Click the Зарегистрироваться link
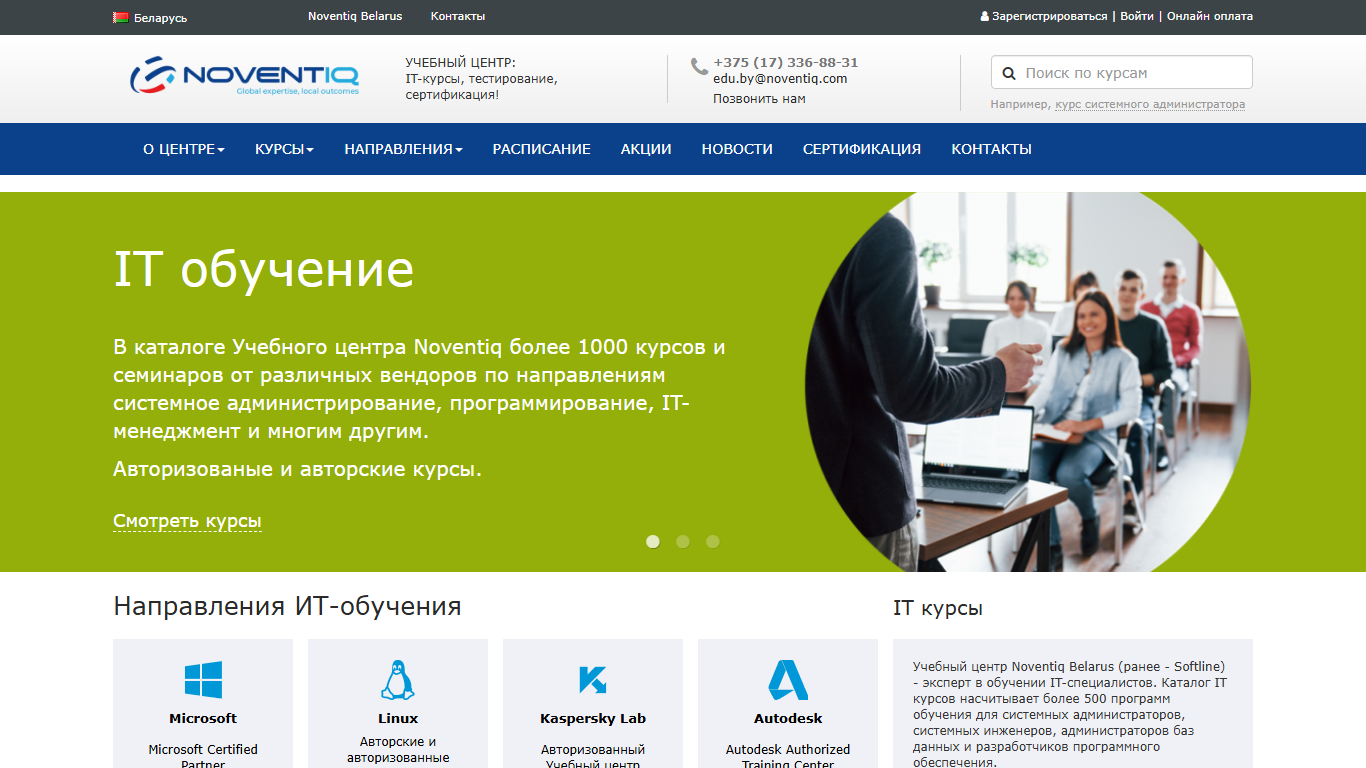Image resolution: width=1366 pixels, height=768 pixels. pos(1050,16)
